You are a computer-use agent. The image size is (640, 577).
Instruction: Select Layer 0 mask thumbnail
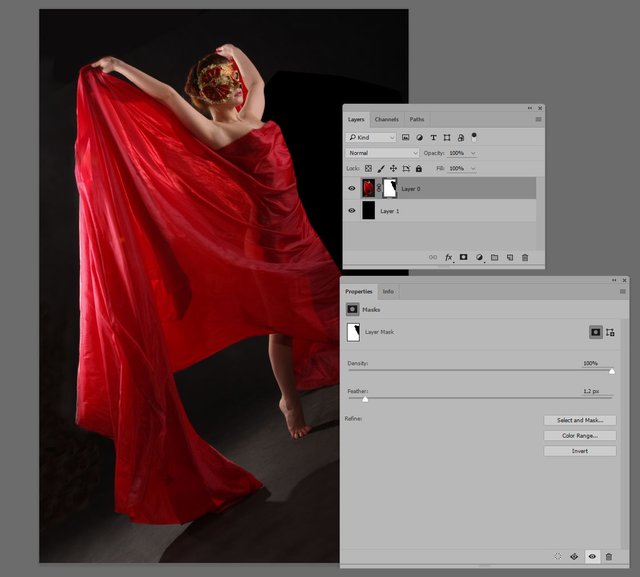pyautogui.click(x=390, y=188)
